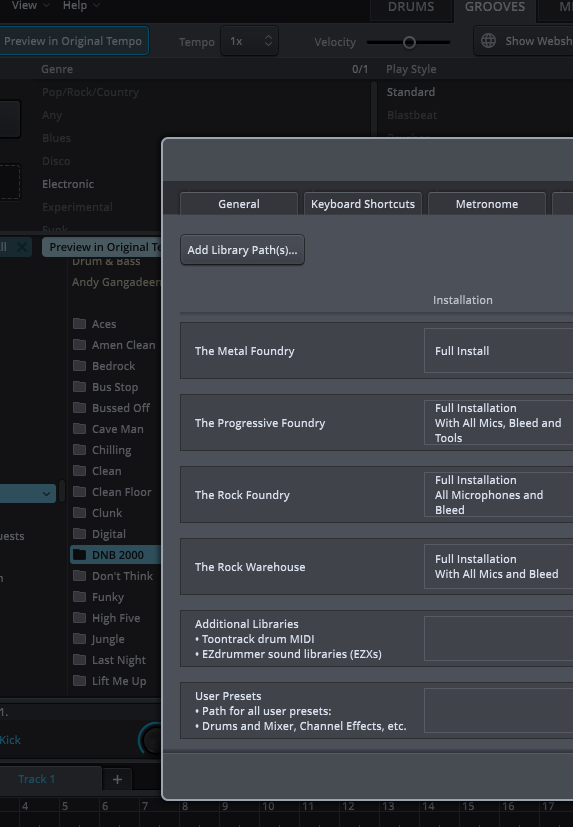Viewport: 573px width, 827px height.
Task: Toggle Preview in Original Tempo at top
Action: [x=73, y=41]
